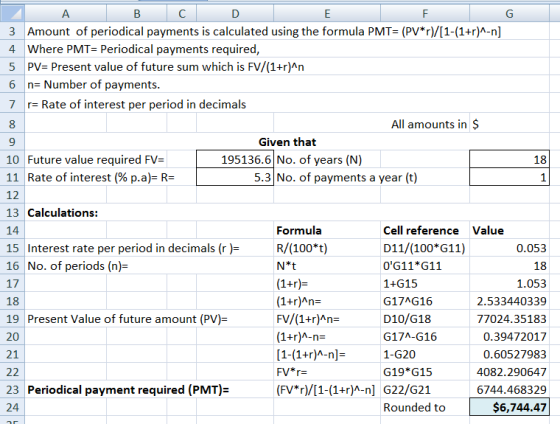Click the '1+G15' reference cell
The height and width of the screenshot is (424, 560).
(x=425, y=283)
